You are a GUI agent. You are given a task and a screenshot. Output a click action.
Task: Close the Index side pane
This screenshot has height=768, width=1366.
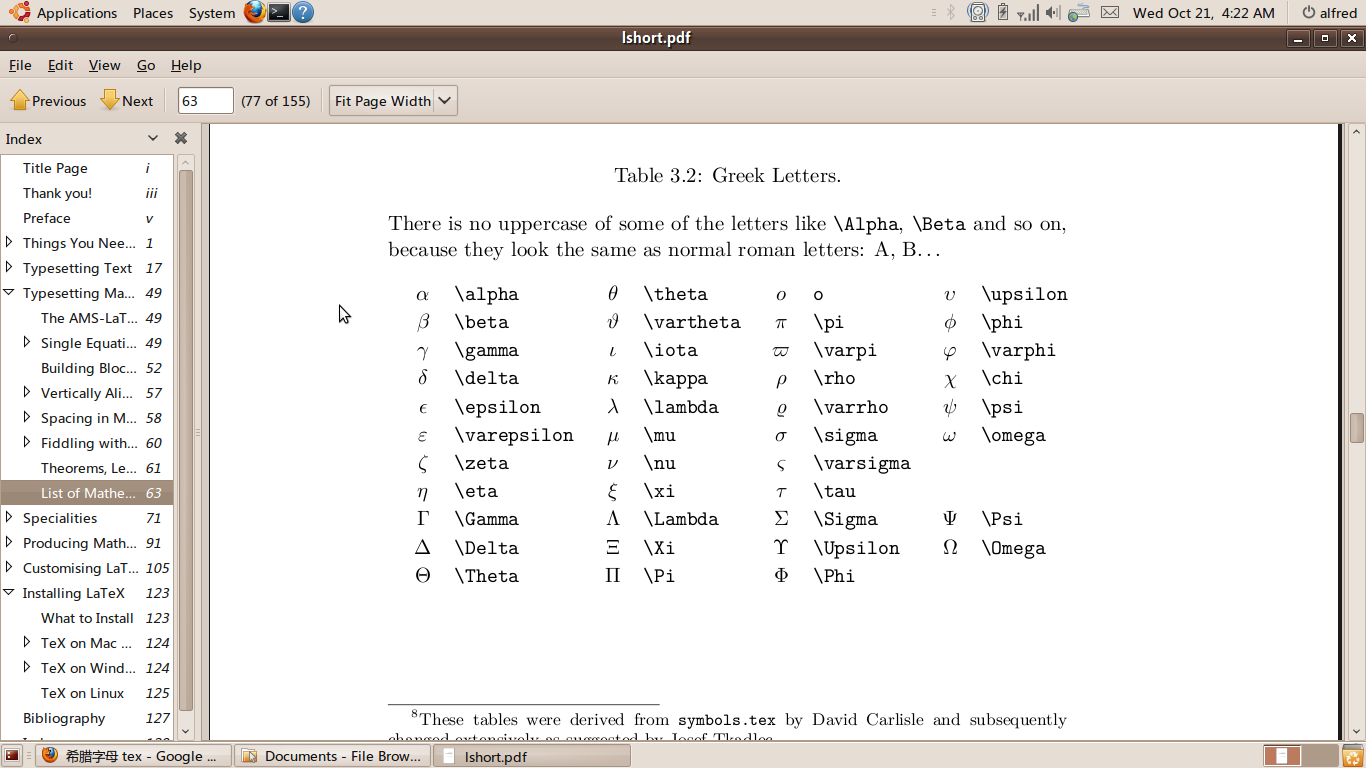(181, 139)
